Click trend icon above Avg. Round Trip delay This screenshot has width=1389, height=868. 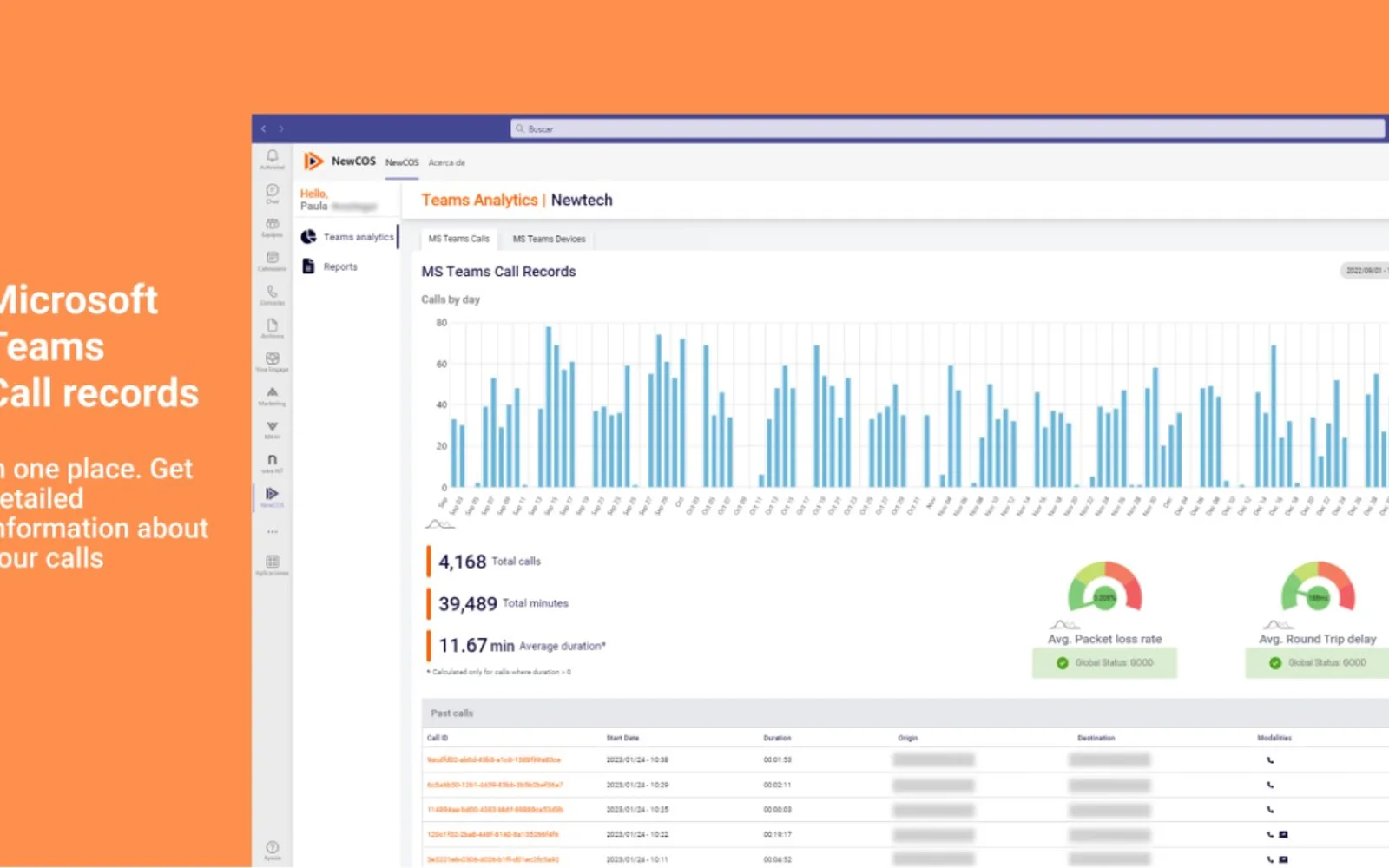(1278, 625)
